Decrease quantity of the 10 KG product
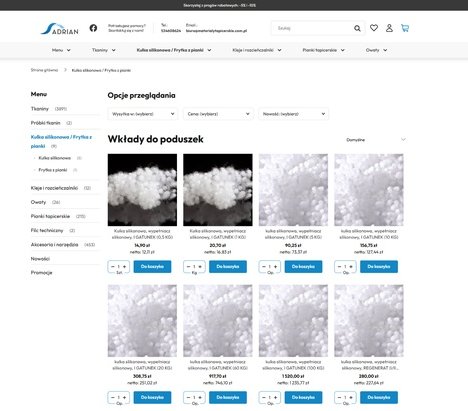Screen dimensions: 468x411 (339, 266)
